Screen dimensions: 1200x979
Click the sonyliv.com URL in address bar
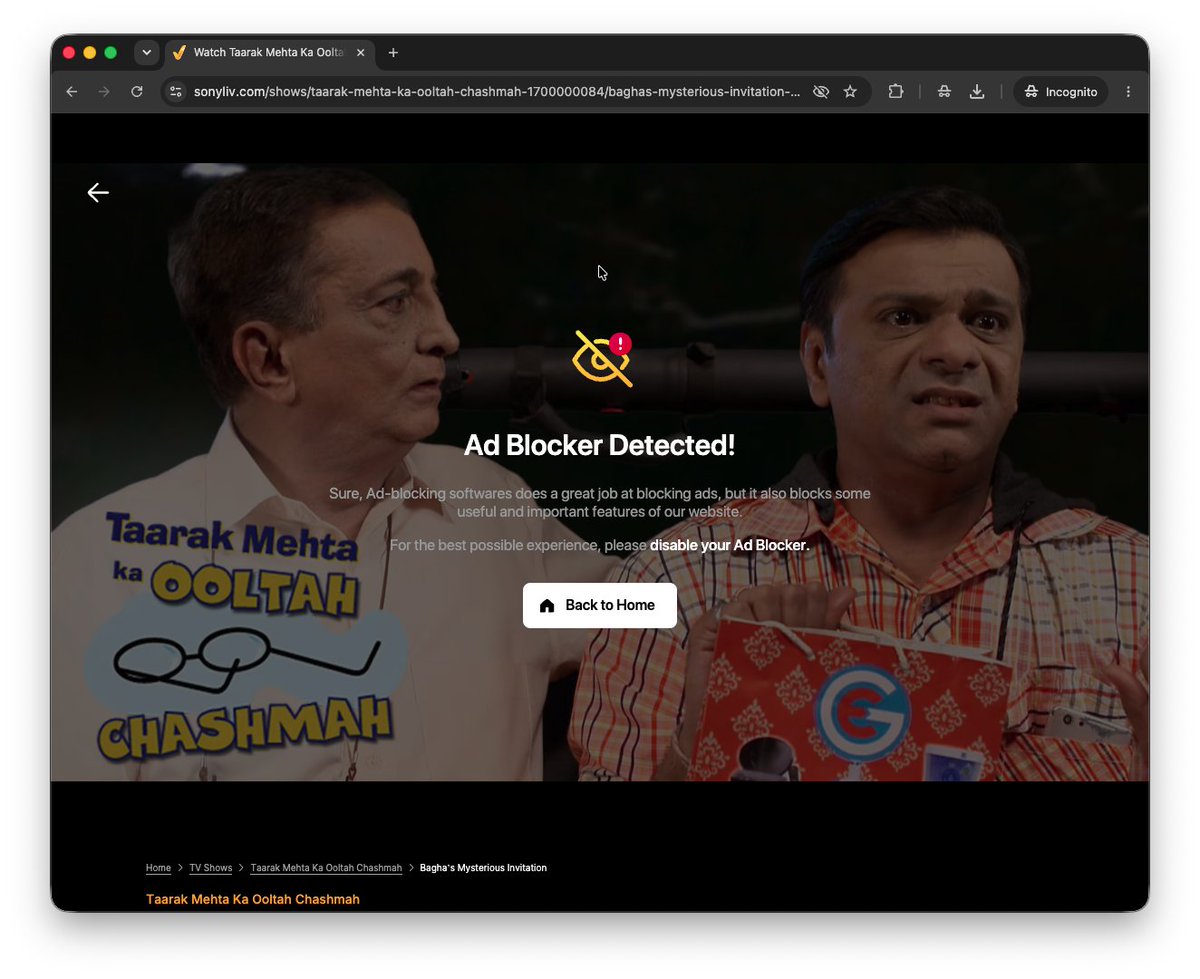click(497, 92)
